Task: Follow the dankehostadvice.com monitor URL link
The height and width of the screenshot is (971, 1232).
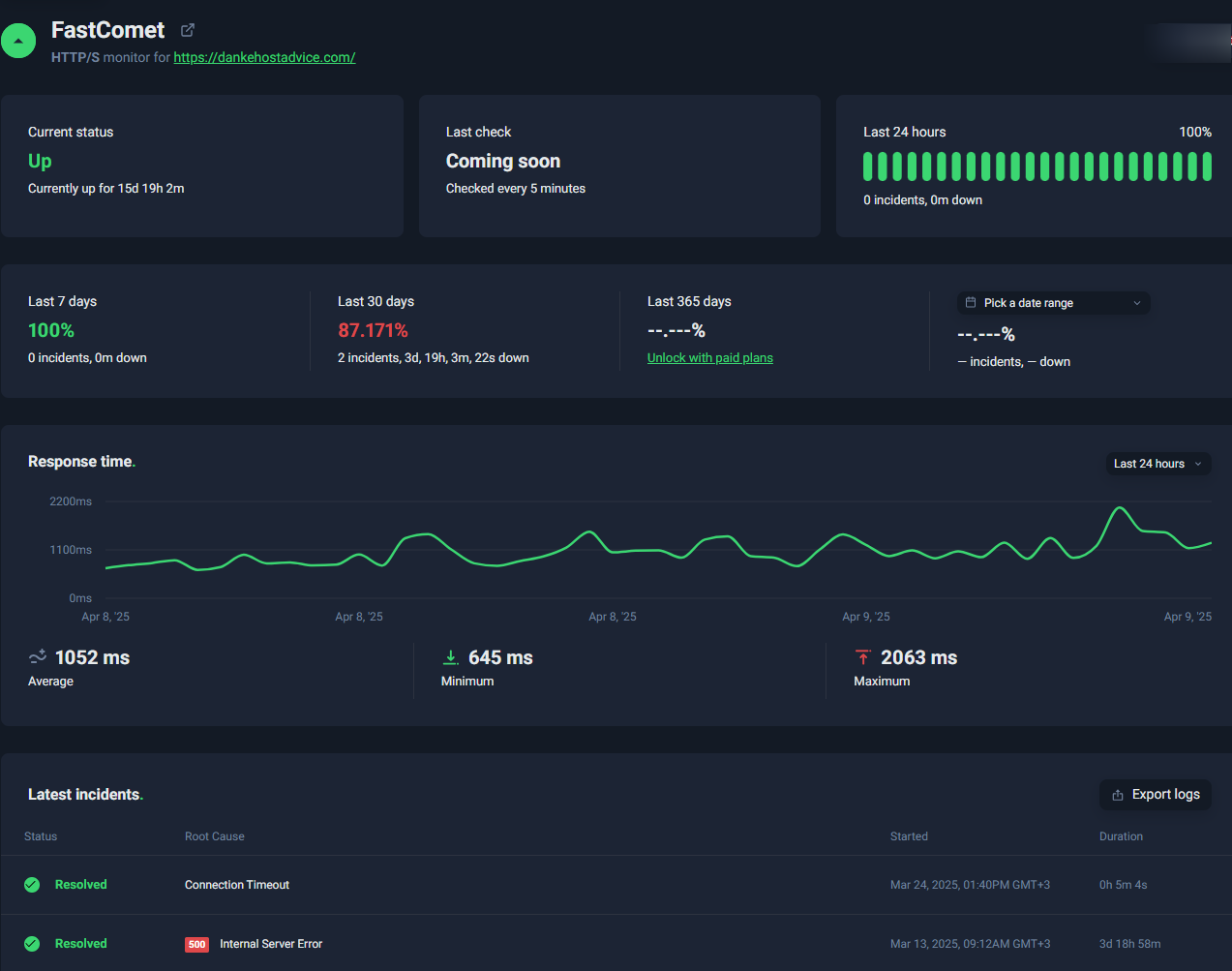Action: click(x=264, y=57)
